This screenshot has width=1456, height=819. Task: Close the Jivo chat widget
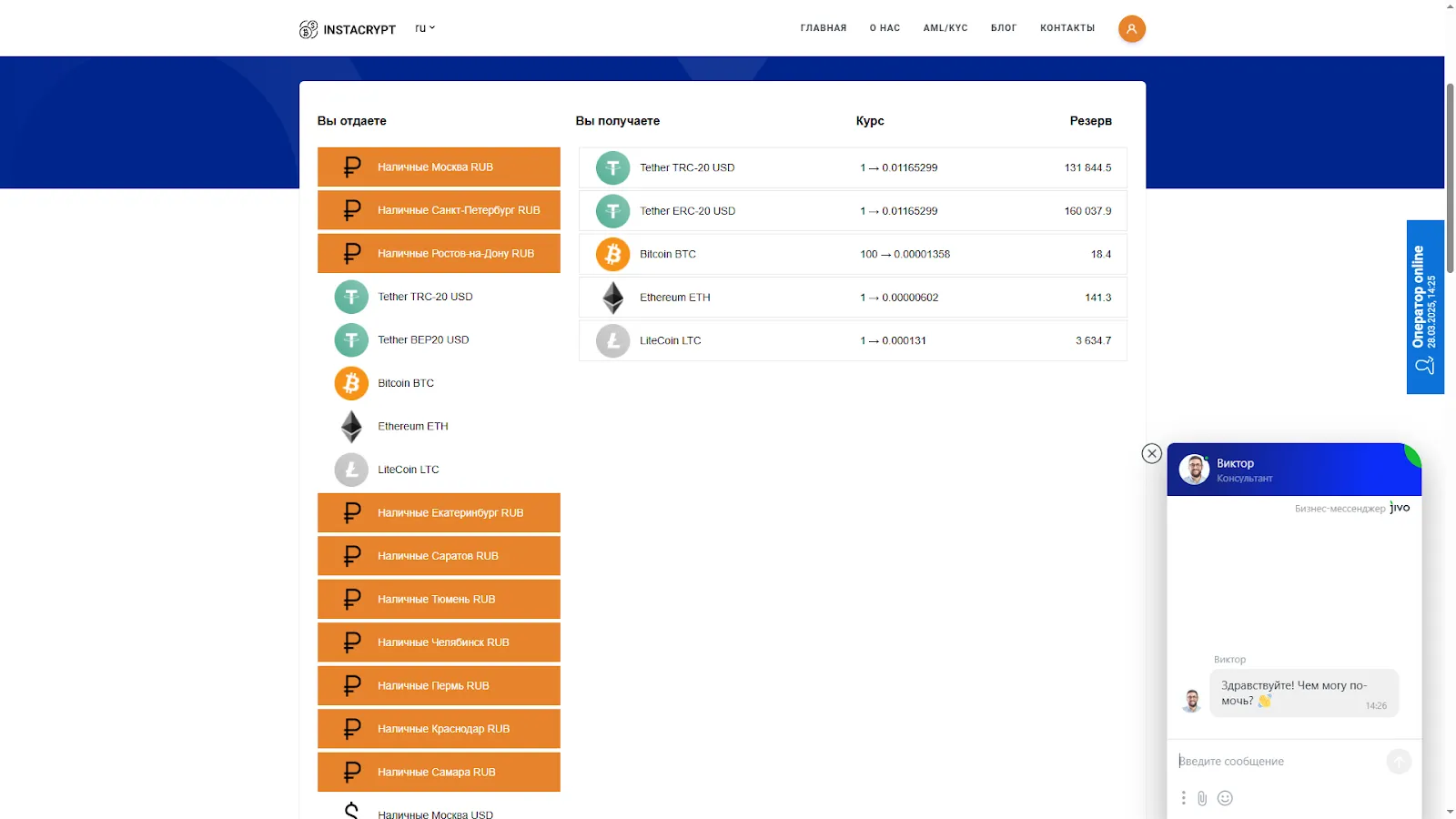[1152, 453]
